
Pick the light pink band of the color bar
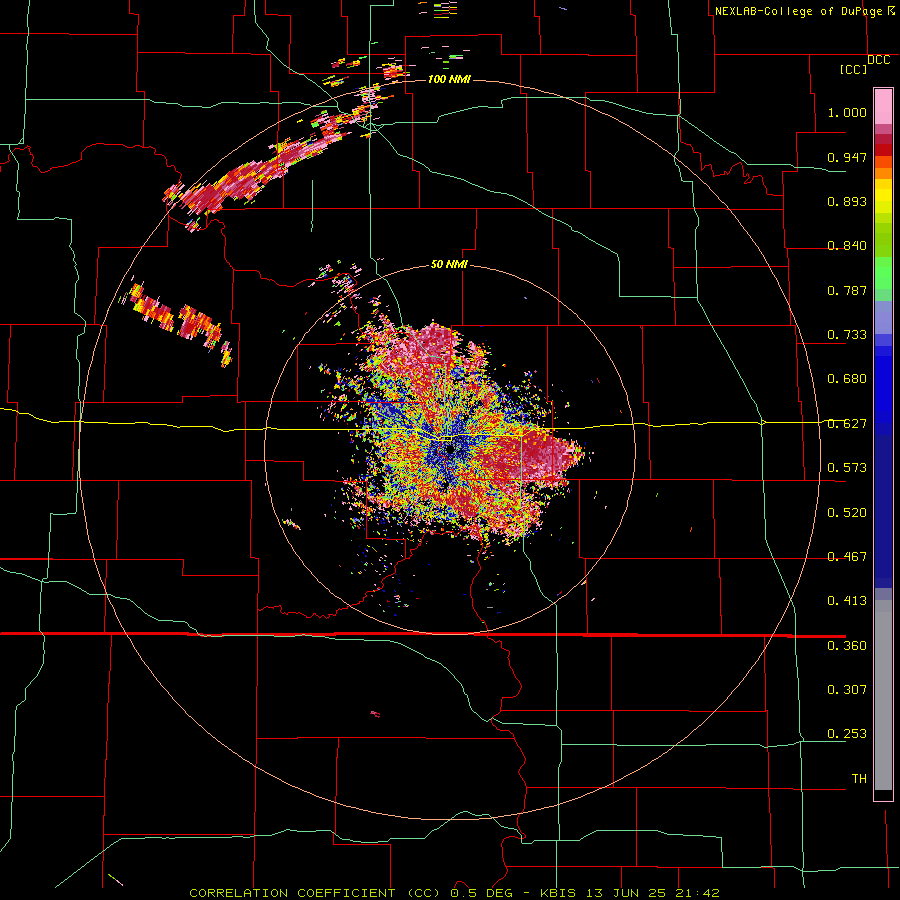[883, 107]
